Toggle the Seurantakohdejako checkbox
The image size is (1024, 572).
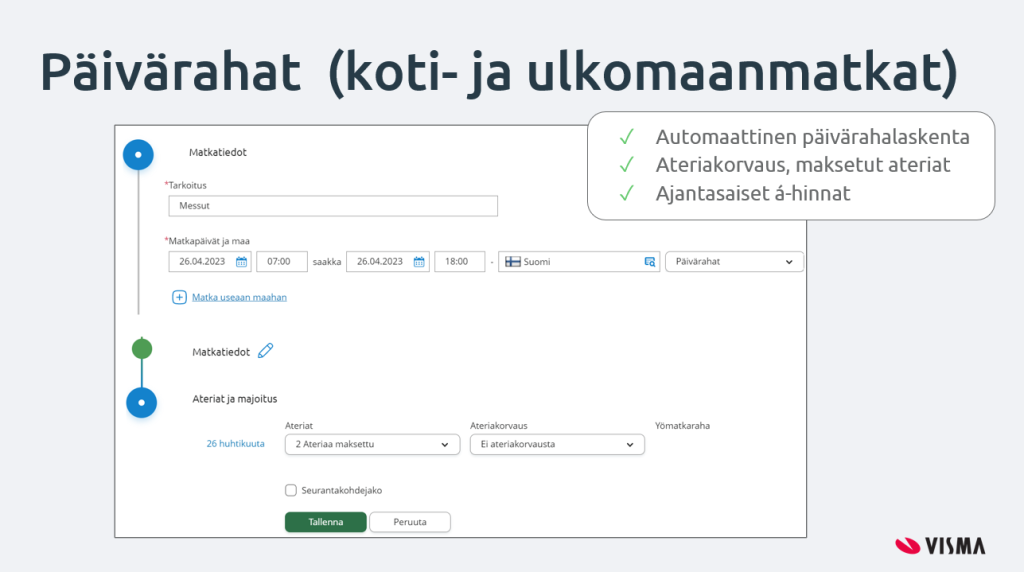tap(291, 490)
